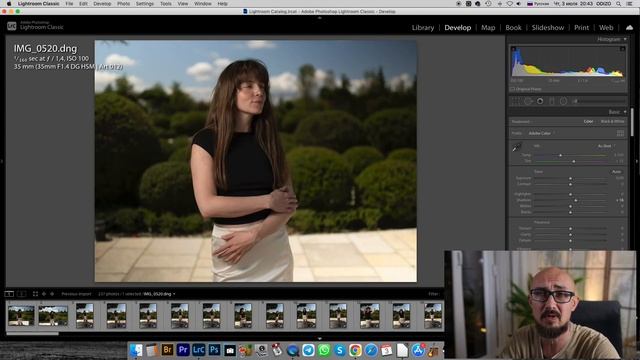Collapse the Histogram panel
The height and width of the screenshot is (360, 640).
point(625,39)
